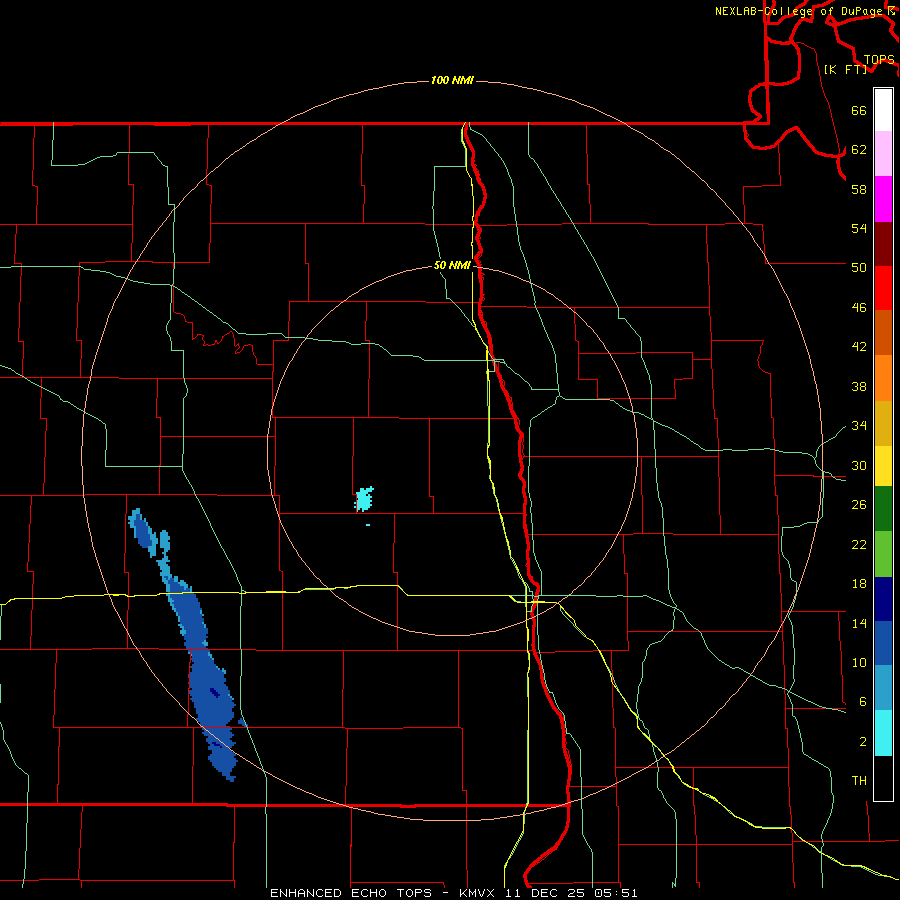
Task: Click the cyan echo blob near radar center
Action: 364,499
